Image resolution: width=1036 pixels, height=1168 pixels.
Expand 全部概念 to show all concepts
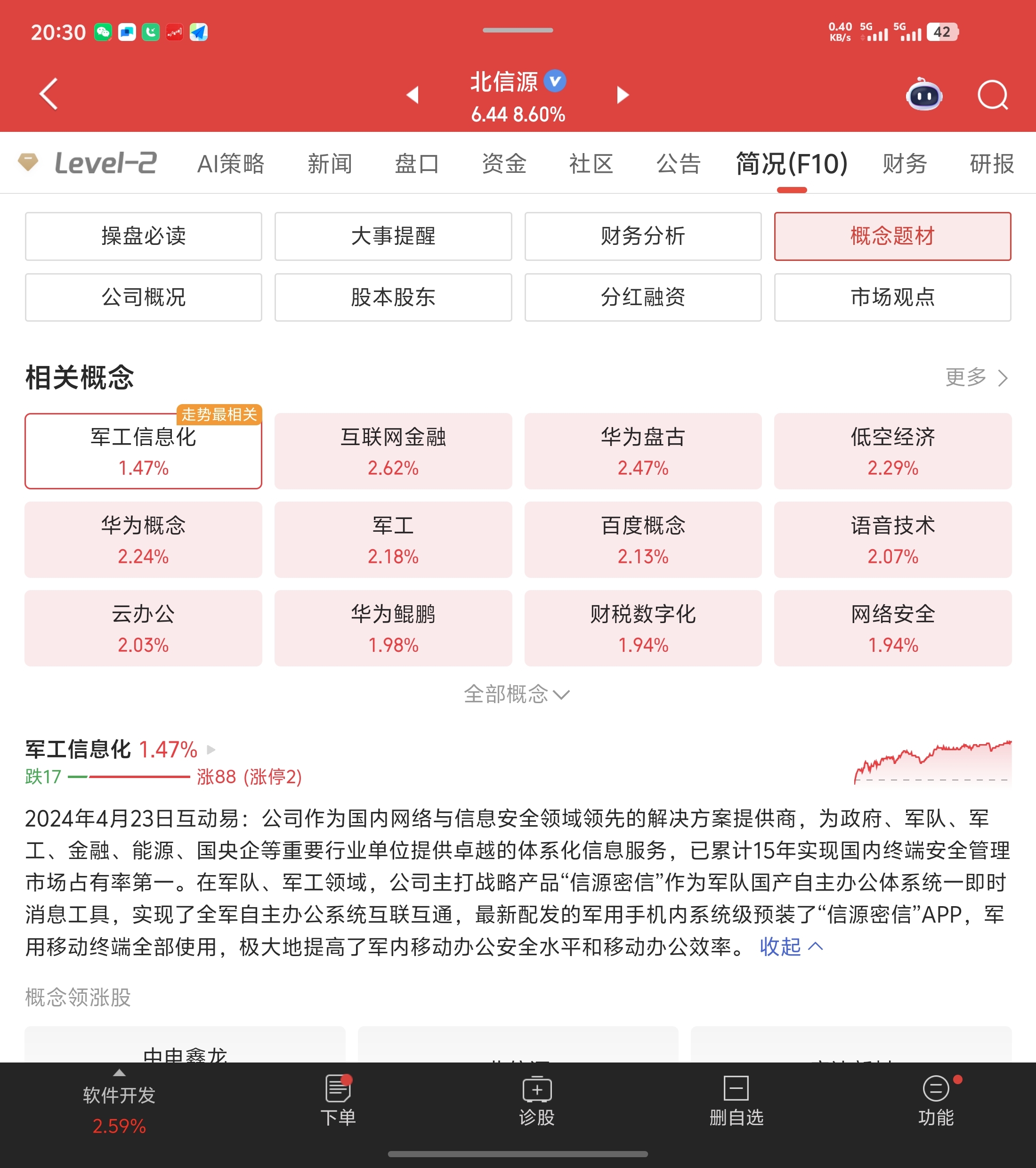tap(517, 694)
